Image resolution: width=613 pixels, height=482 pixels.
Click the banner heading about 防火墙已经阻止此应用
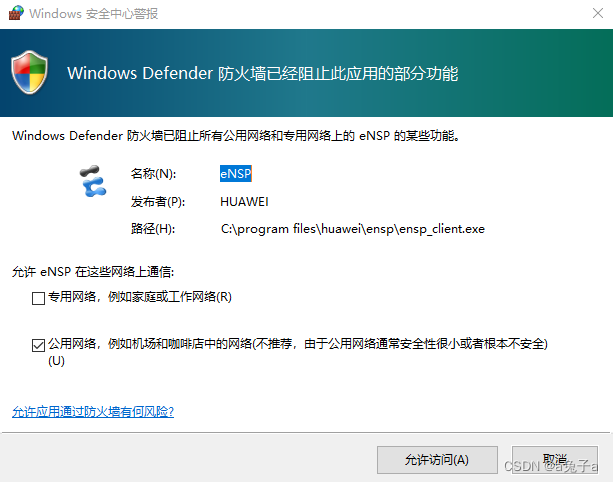[x=262, y=73]
